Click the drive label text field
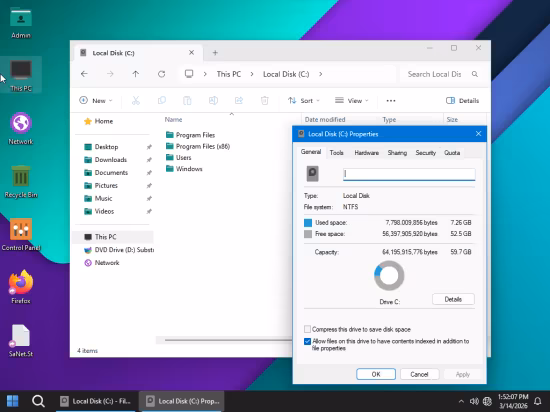The width and height of the screenshot is (550, 412). 409,174
